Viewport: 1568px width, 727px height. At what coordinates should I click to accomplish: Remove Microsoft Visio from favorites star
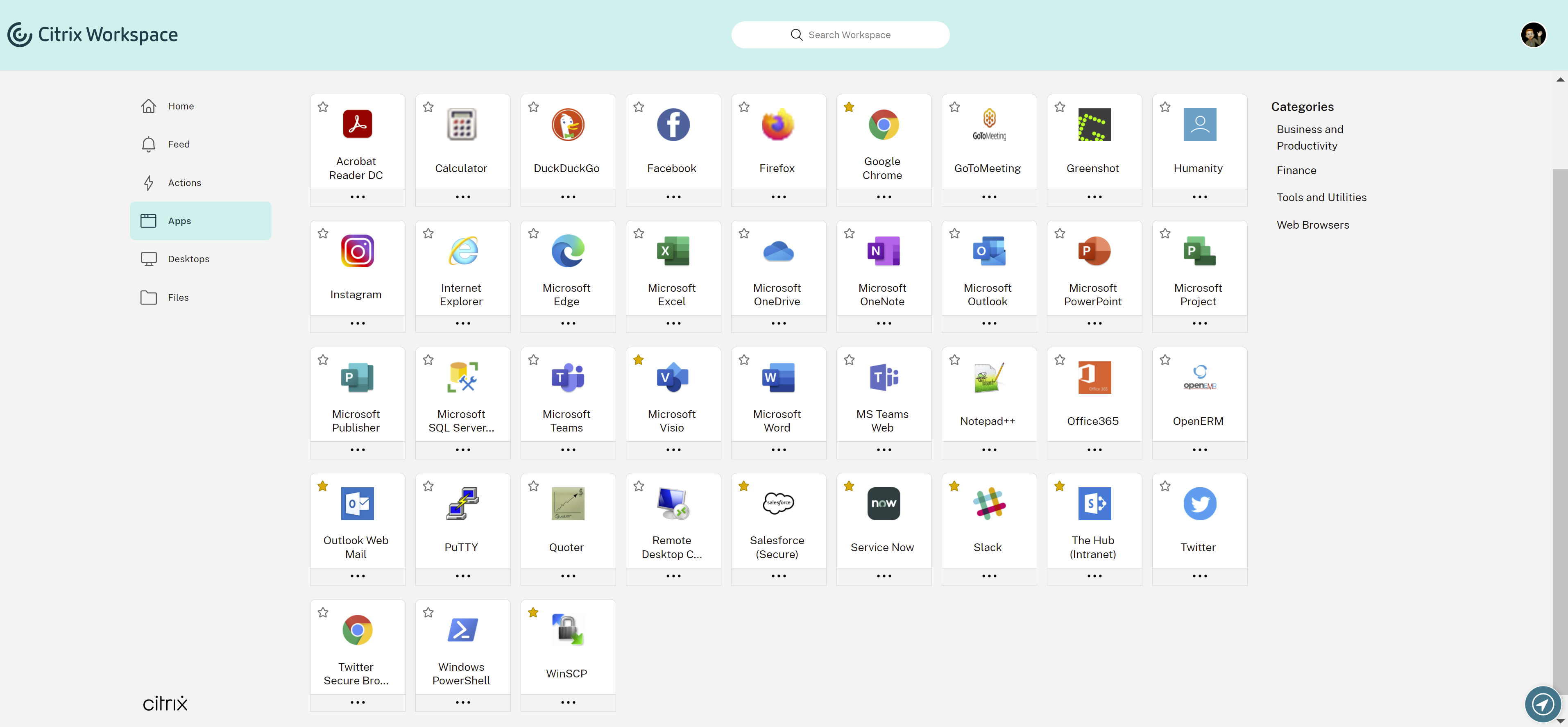[x=639, y=360]
